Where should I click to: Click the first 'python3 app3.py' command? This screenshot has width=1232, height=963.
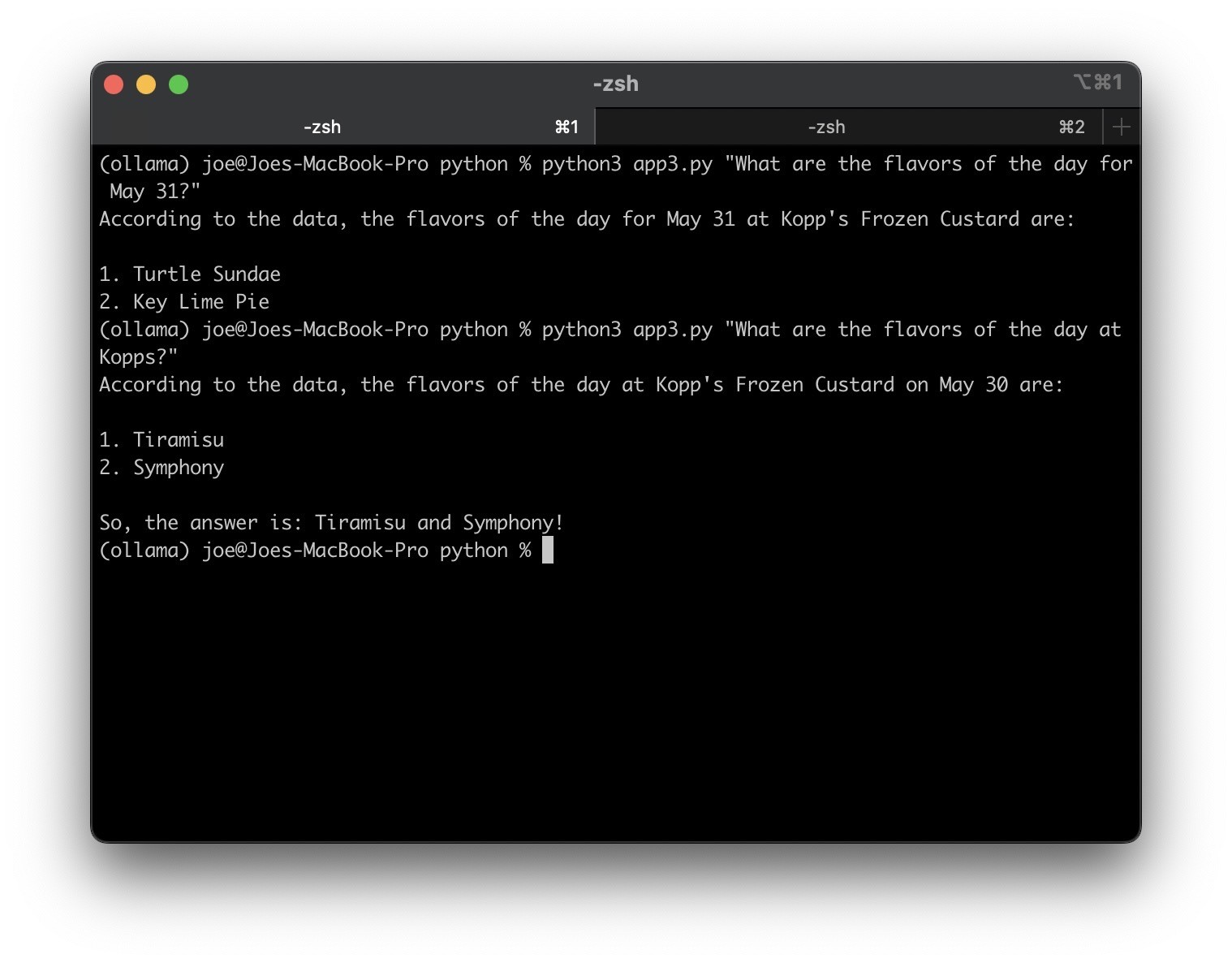coord(627,164)
